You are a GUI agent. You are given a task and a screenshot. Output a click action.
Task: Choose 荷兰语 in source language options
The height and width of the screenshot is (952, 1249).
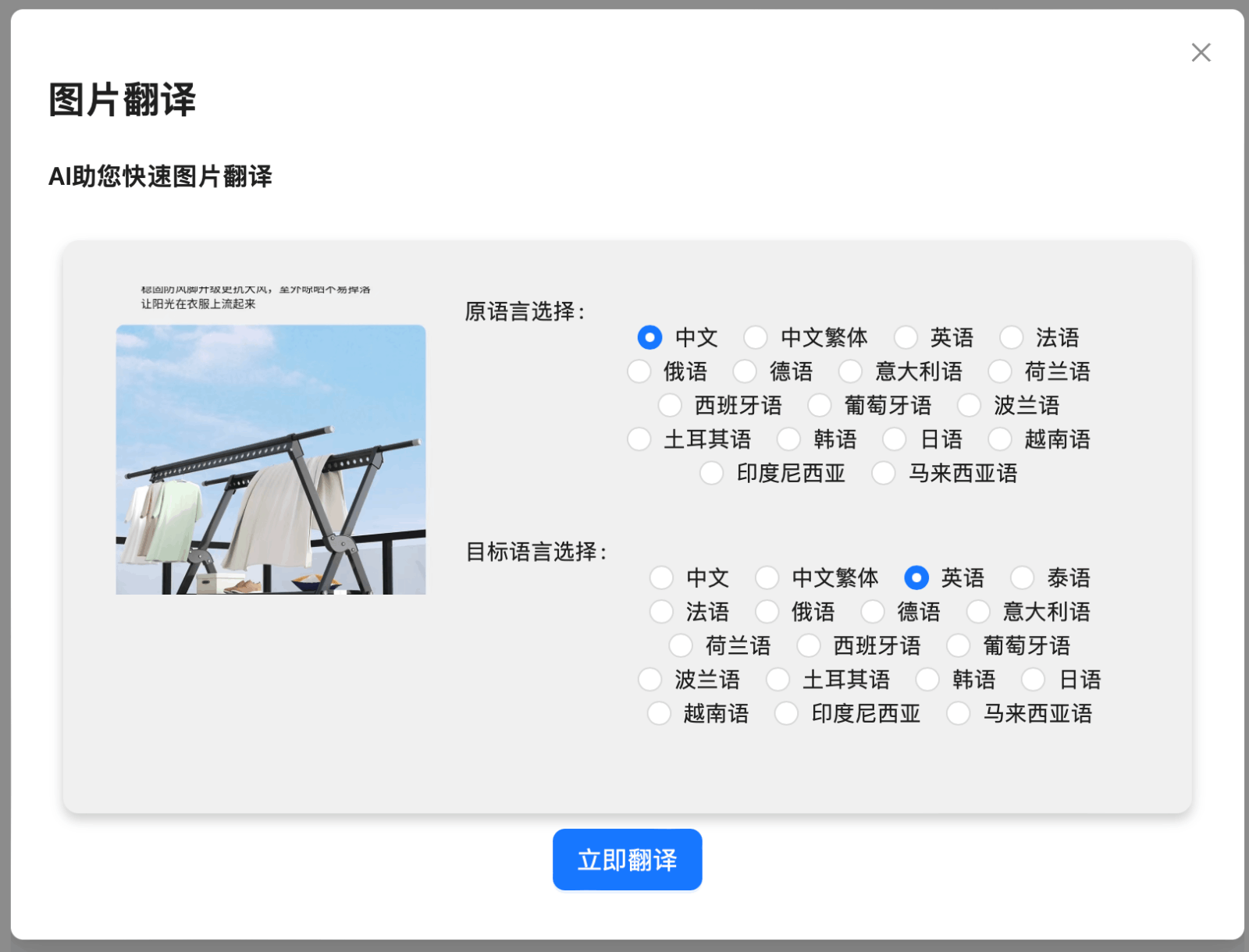[x=1000, y=371]
